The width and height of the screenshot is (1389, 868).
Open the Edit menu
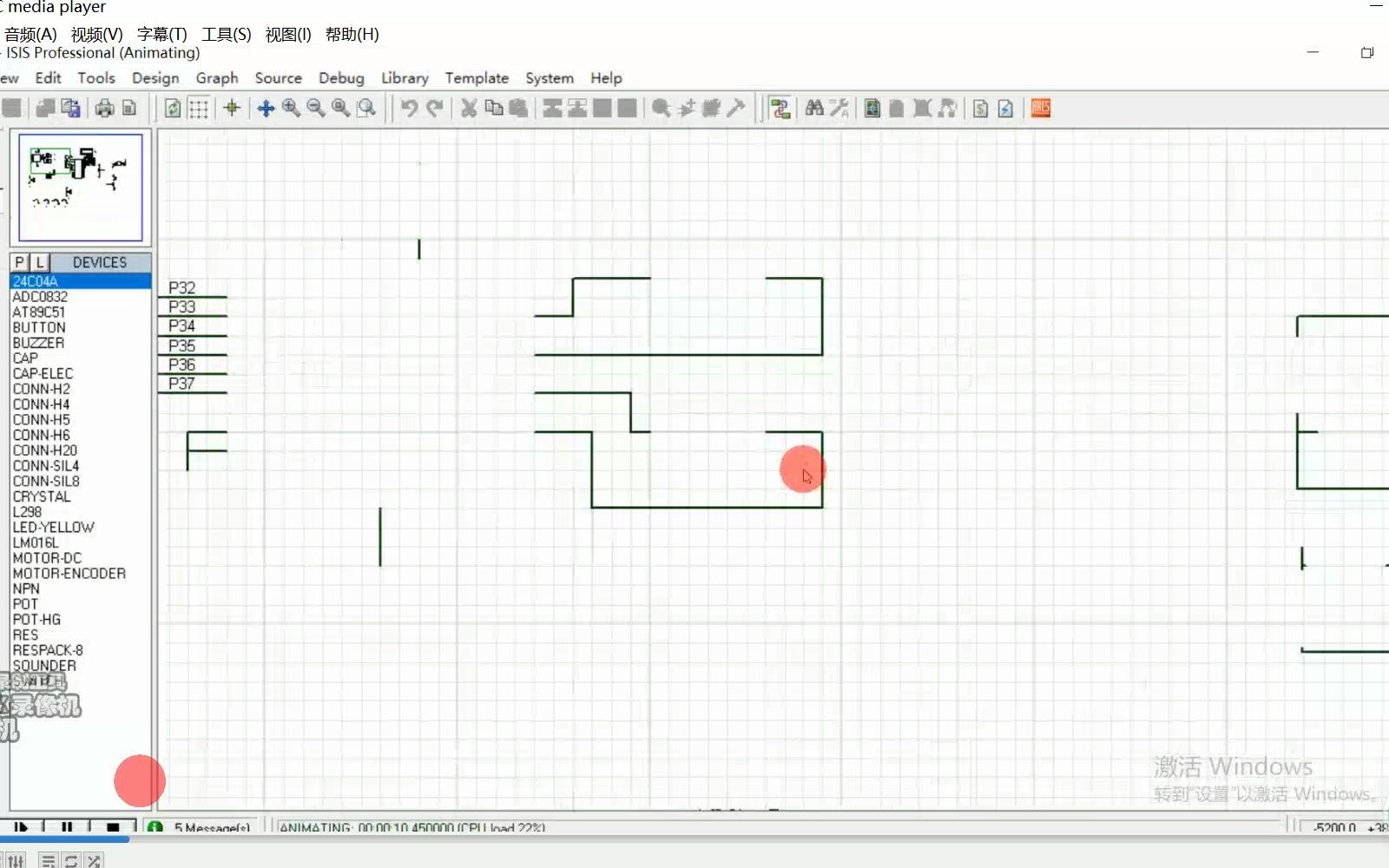(48, 78)
